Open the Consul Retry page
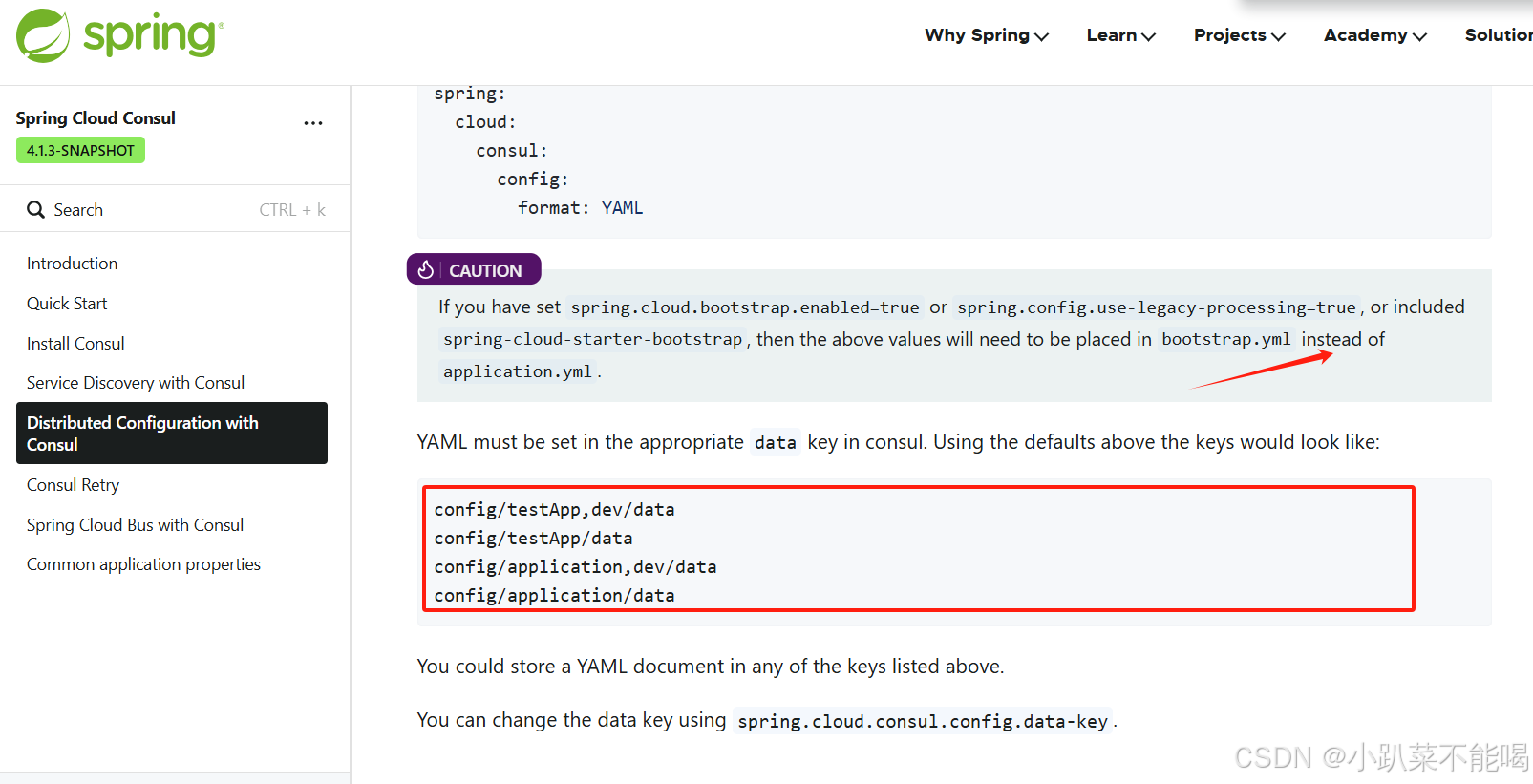Screen dimensions: 1533x784 click(73, 485)
